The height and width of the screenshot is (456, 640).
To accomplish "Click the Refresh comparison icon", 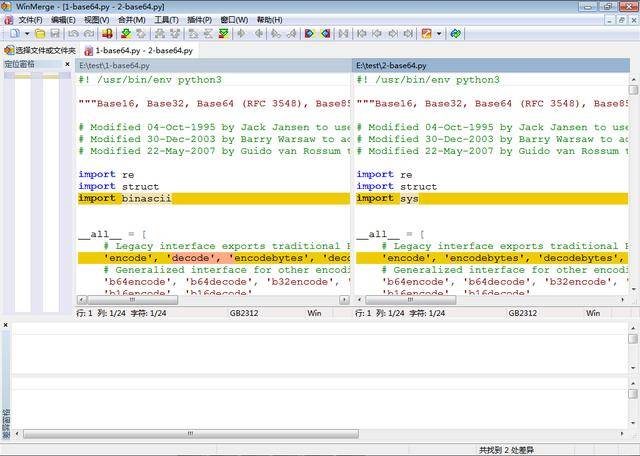I will (x=456, y=33).
